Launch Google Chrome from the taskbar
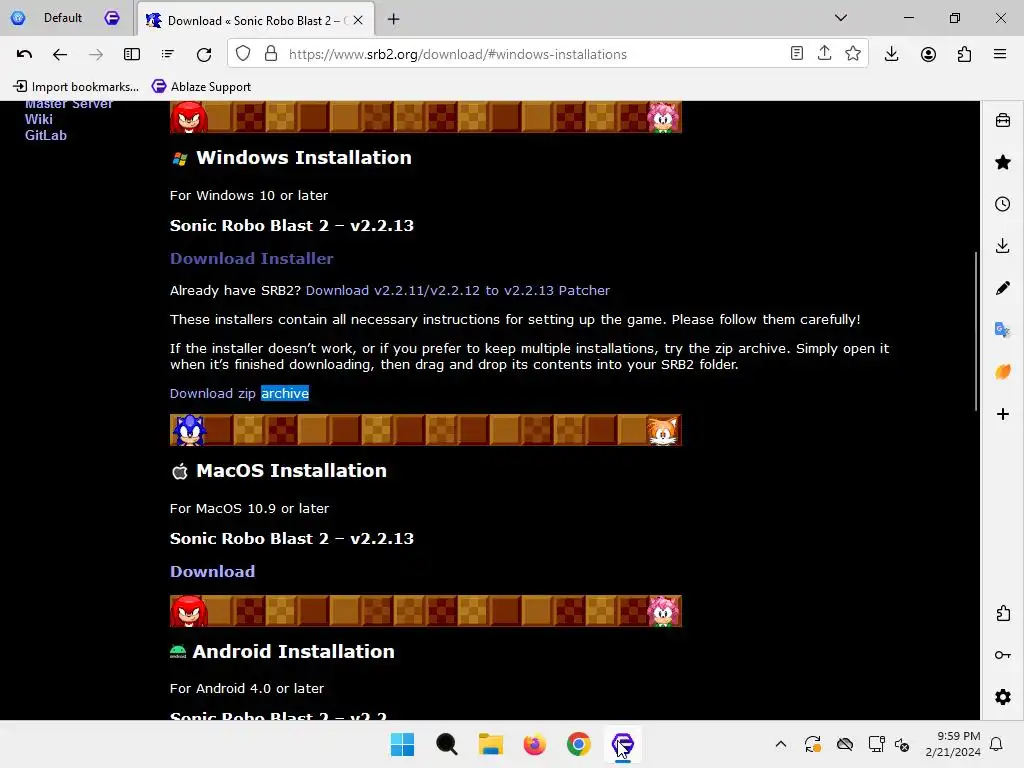This screenshot has height=768, width=1024. click(578, 744)
